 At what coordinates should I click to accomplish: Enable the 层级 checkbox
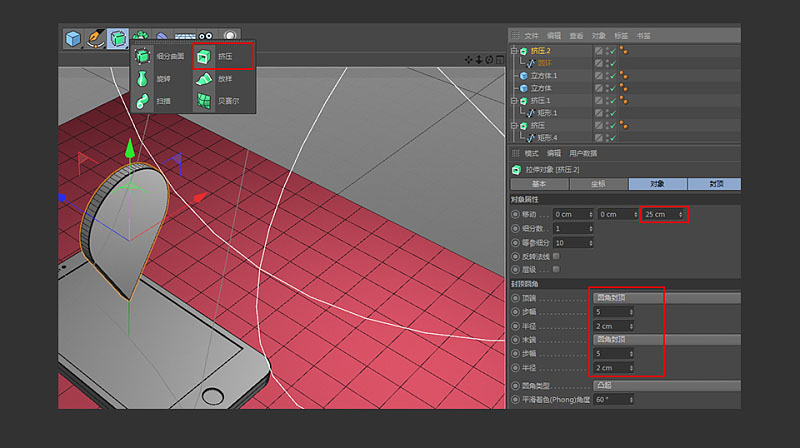point(556,269)
